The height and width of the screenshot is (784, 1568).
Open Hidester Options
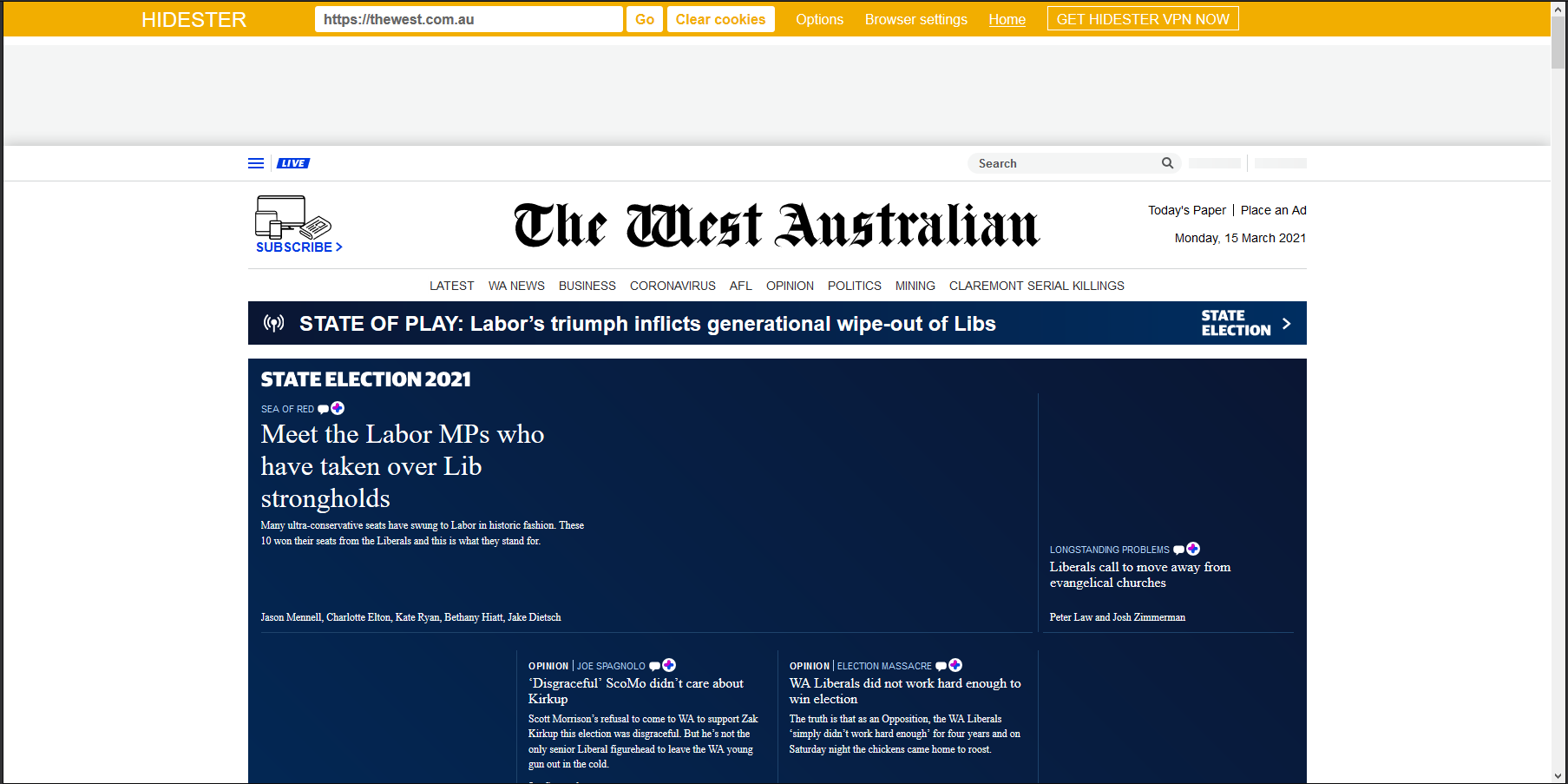pos(819,19)
